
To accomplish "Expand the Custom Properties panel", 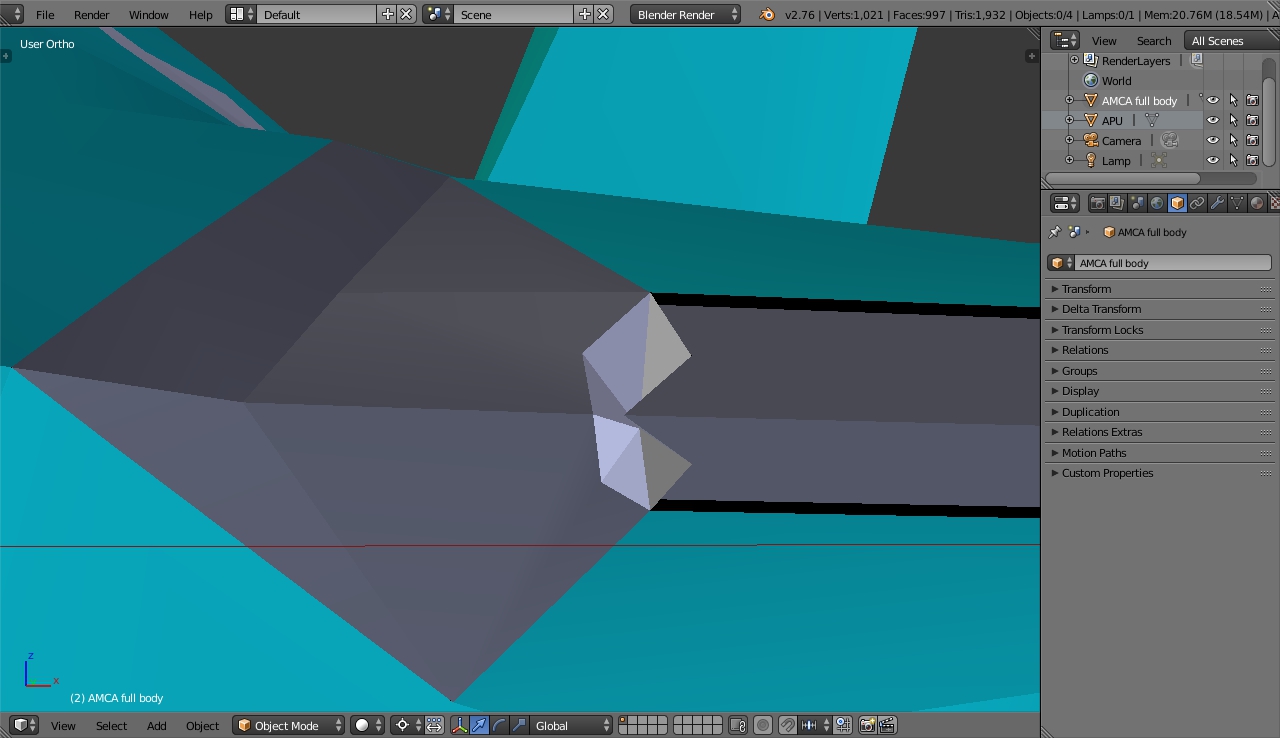I will 1160,473.
